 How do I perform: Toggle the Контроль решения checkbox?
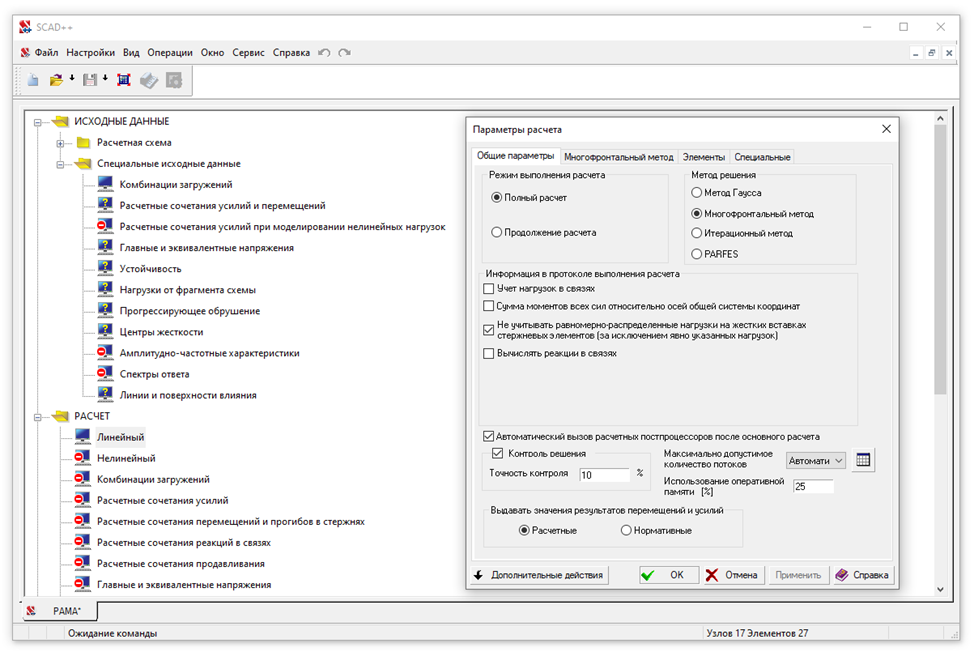pos(498,453)
